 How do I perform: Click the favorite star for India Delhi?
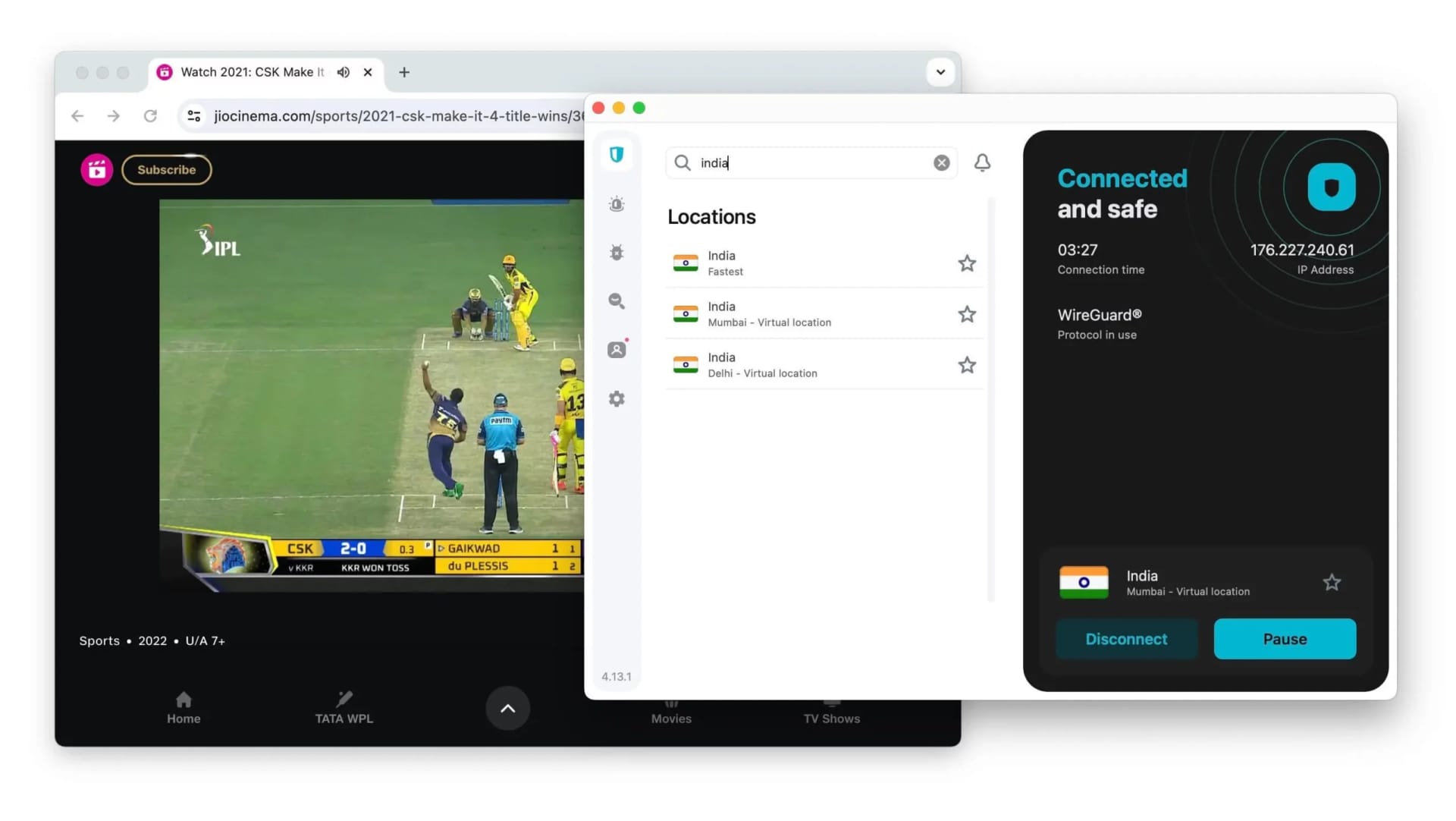tap(965, 364)
